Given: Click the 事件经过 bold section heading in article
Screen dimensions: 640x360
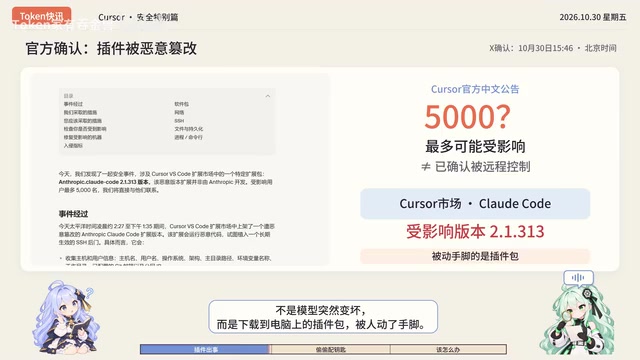Looking at the screenshot, I should pyautogui.click(x=73, y=214).
